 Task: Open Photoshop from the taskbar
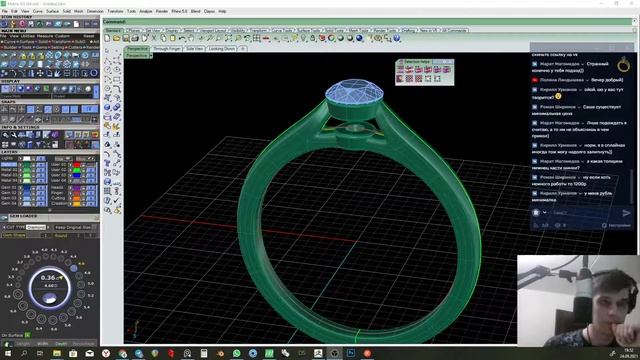click(x=351, y=353)
